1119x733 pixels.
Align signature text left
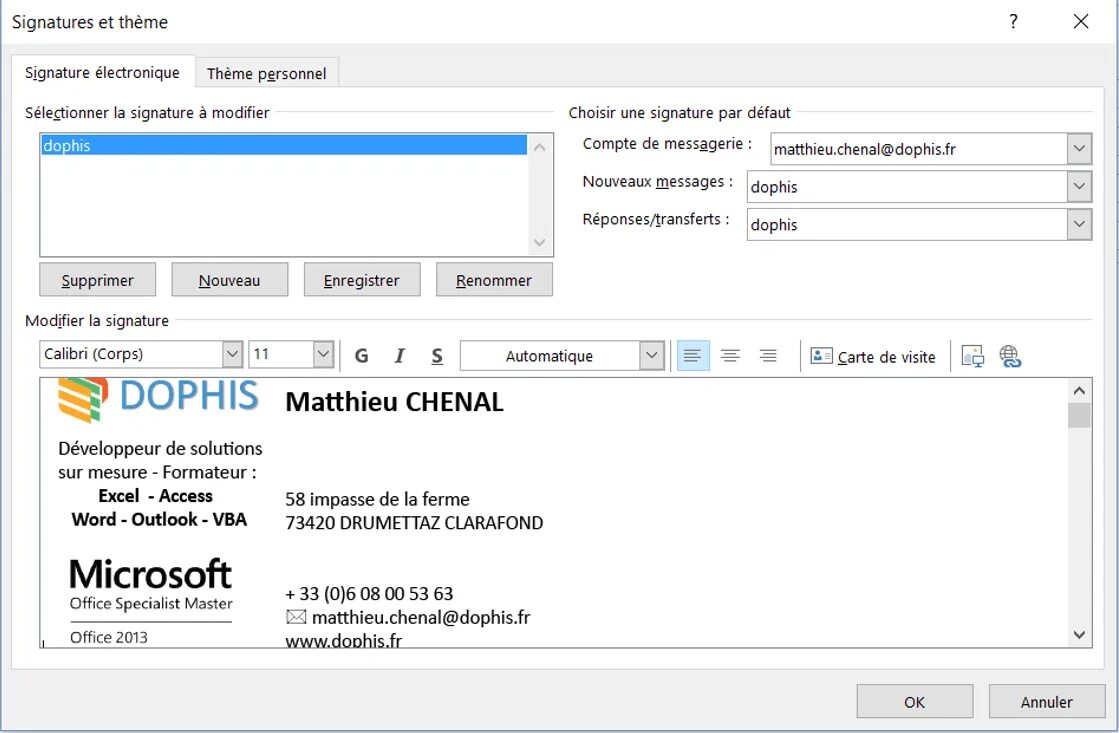(692, 355)
